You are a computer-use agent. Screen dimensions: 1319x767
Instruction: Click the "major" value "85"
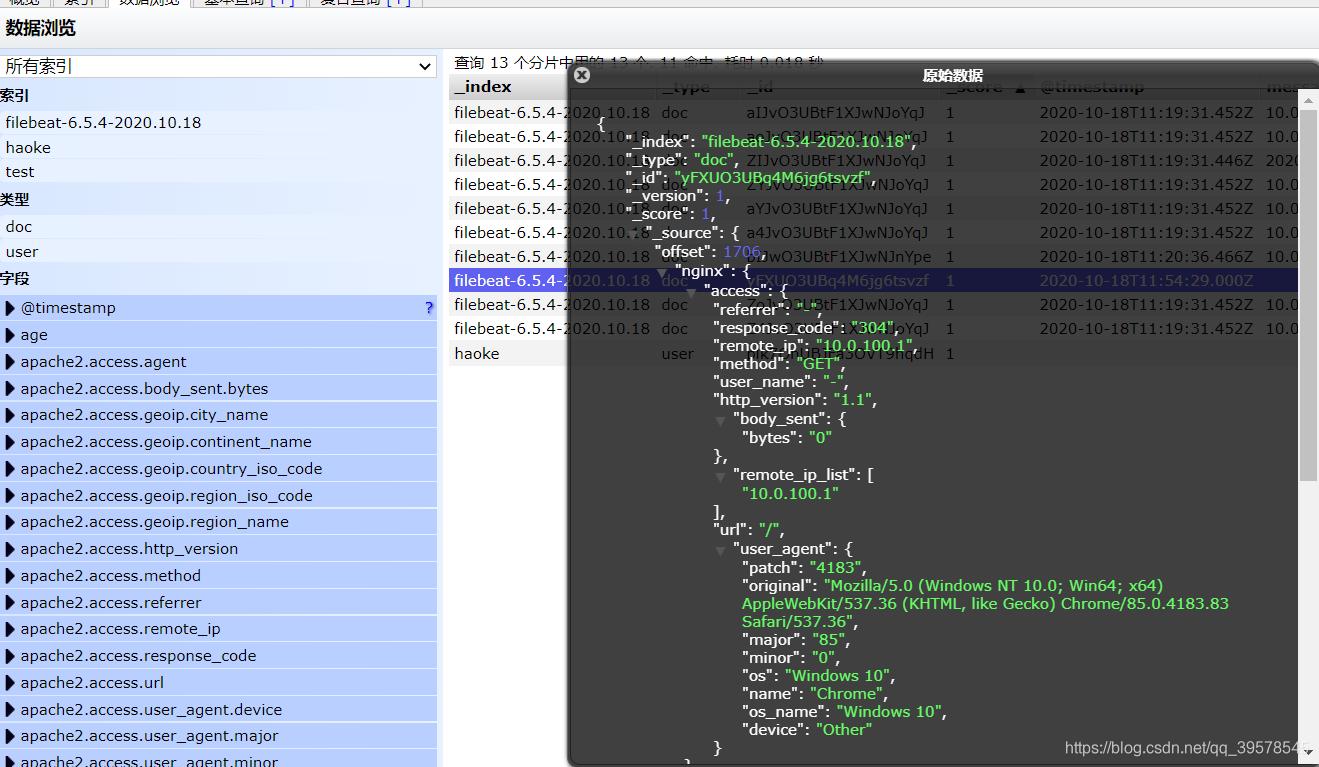830,640
